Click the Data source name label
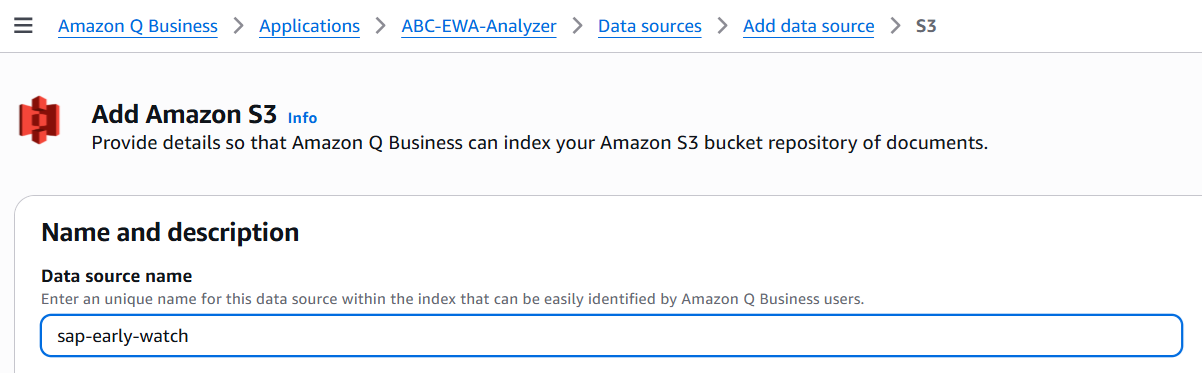 (x=116, y=276)
